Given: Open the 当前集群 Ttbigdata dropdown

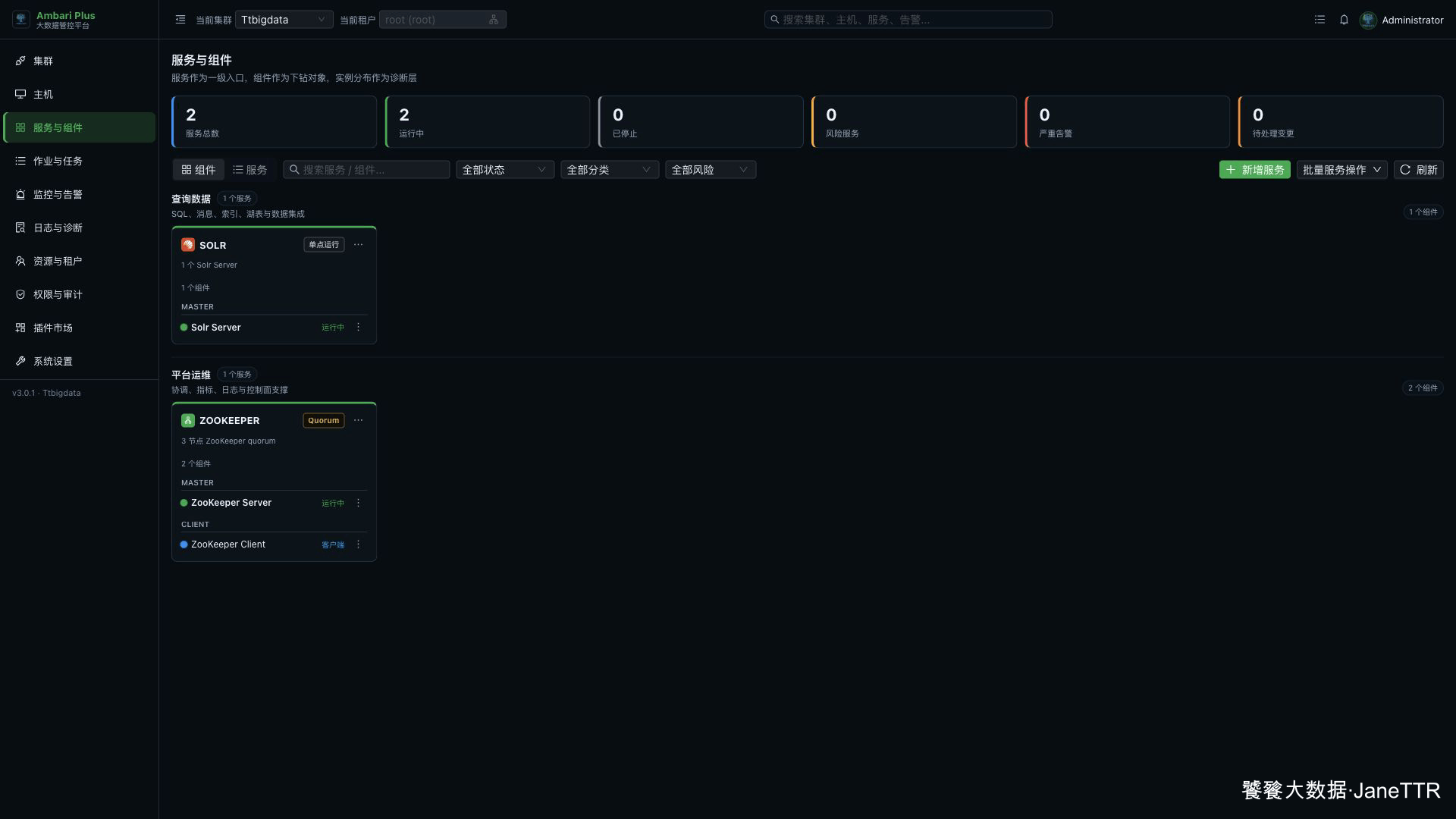Looking at the screenshot, I should [x=284, y=20].
